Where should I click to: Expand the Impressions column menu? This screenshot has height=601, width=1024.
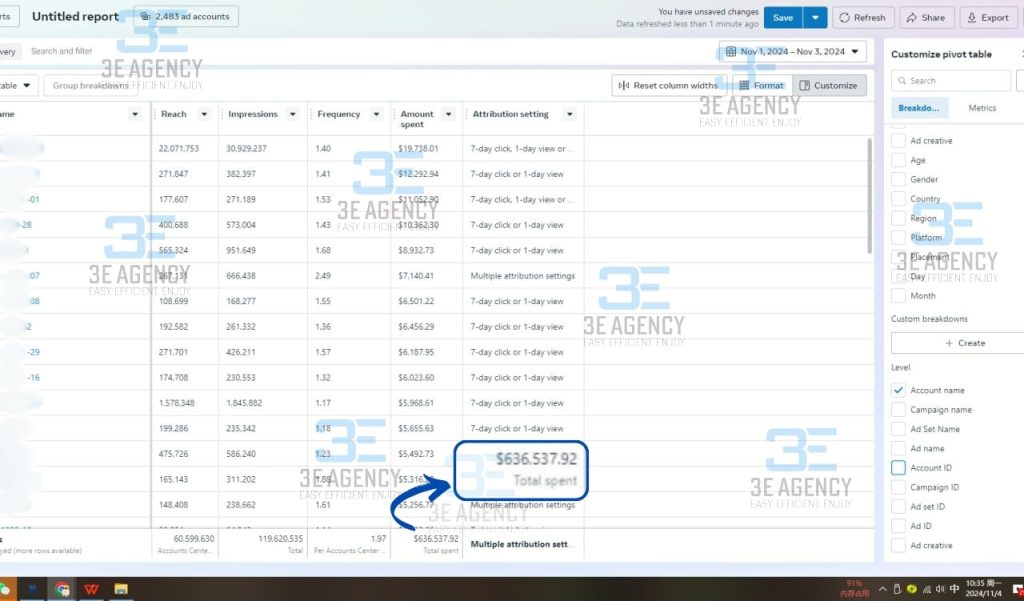click(293, 115)
